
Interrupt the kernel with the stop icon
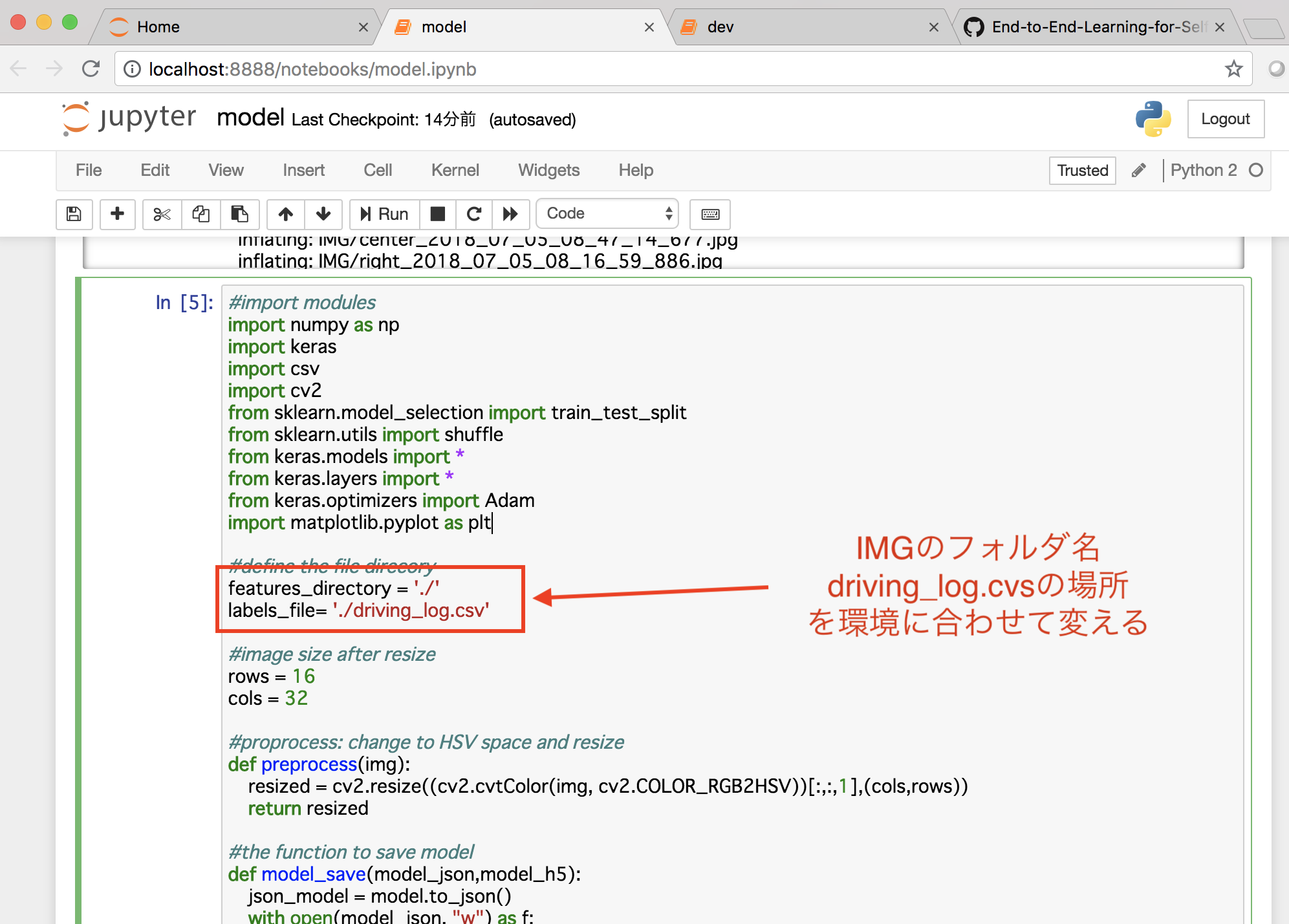[438, 214]
